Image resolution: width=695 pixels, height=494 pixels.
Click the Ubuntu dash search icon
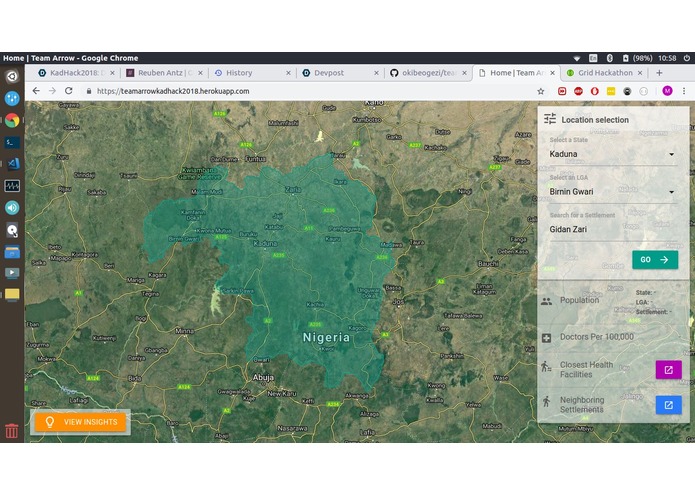12,77
